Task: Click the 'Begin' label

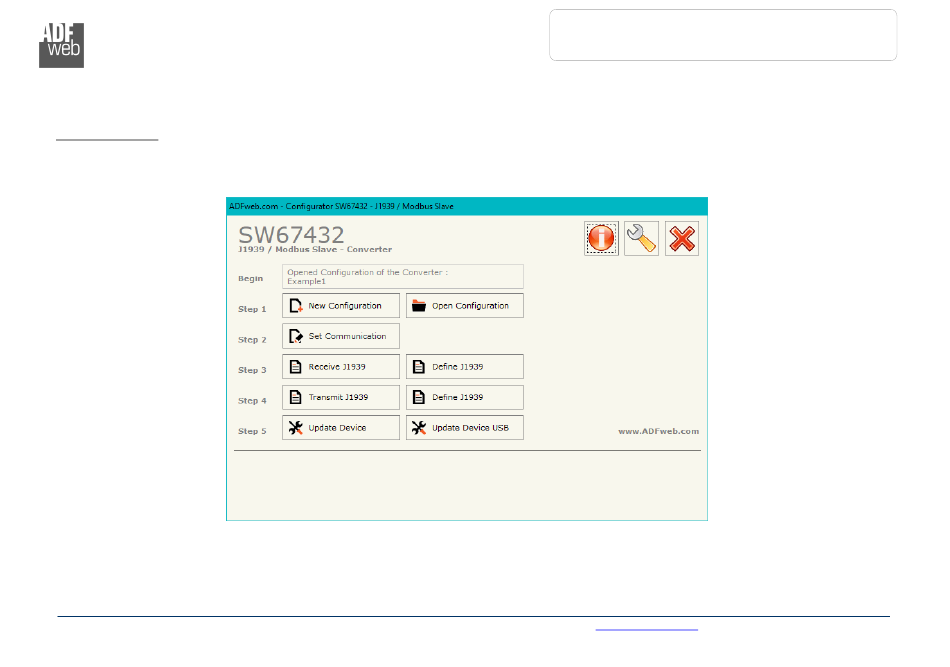Action: pos(251,279)
